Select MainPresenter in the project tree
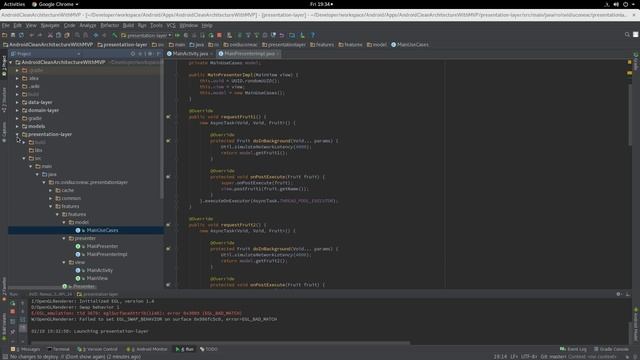The image size is (640, 360). tap(102, 247)
